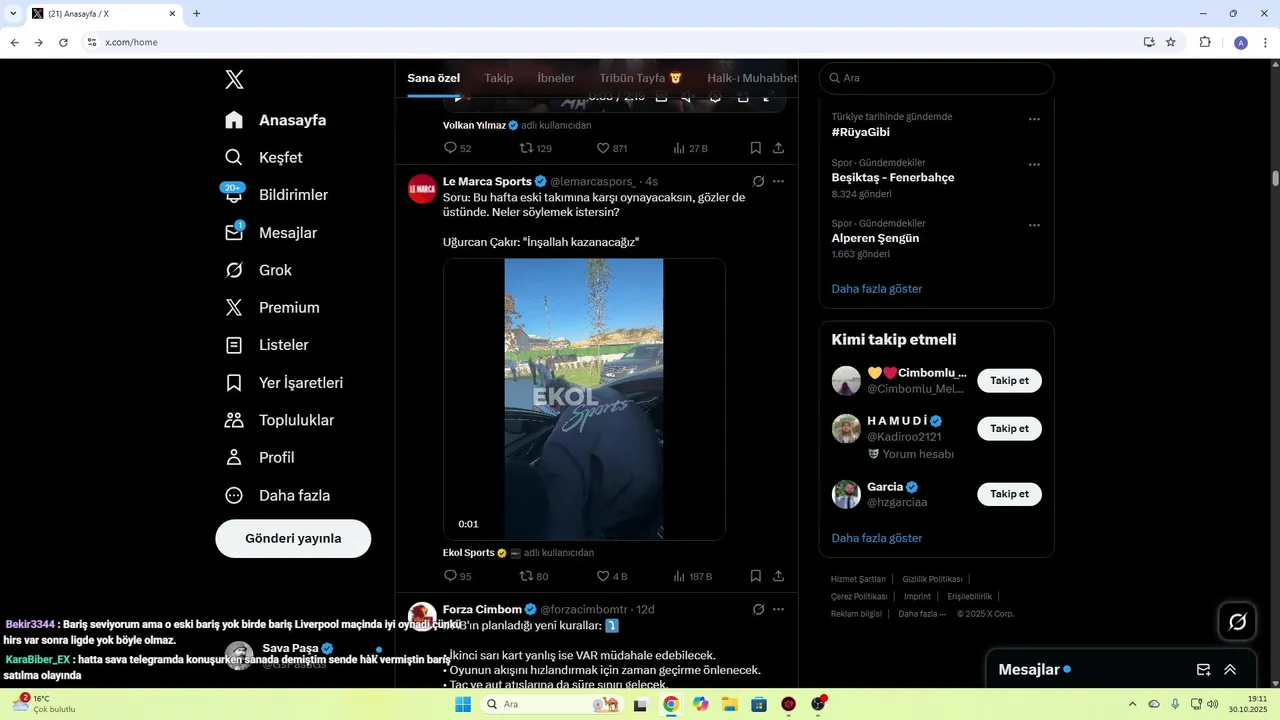1280x720 pixels.
Task: Open Beşiktaş - Fenerbahçe trend
Action: tap(892, 177)
